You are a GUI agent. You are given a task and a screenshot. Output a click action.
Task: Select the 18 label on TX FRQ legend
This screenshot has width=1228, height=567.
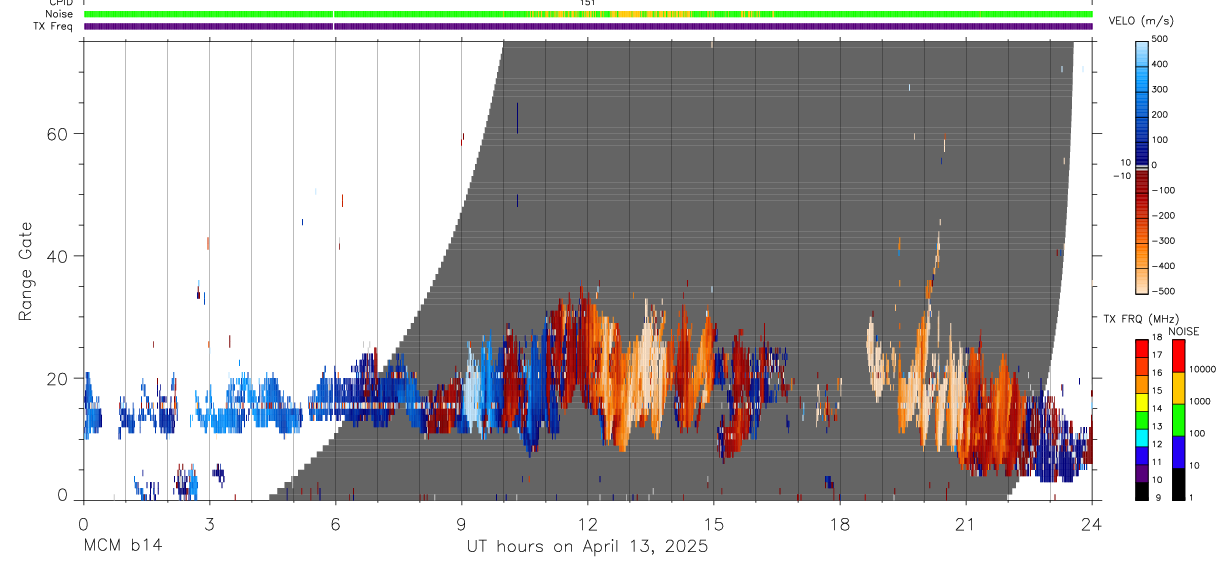coord(1157,337)
